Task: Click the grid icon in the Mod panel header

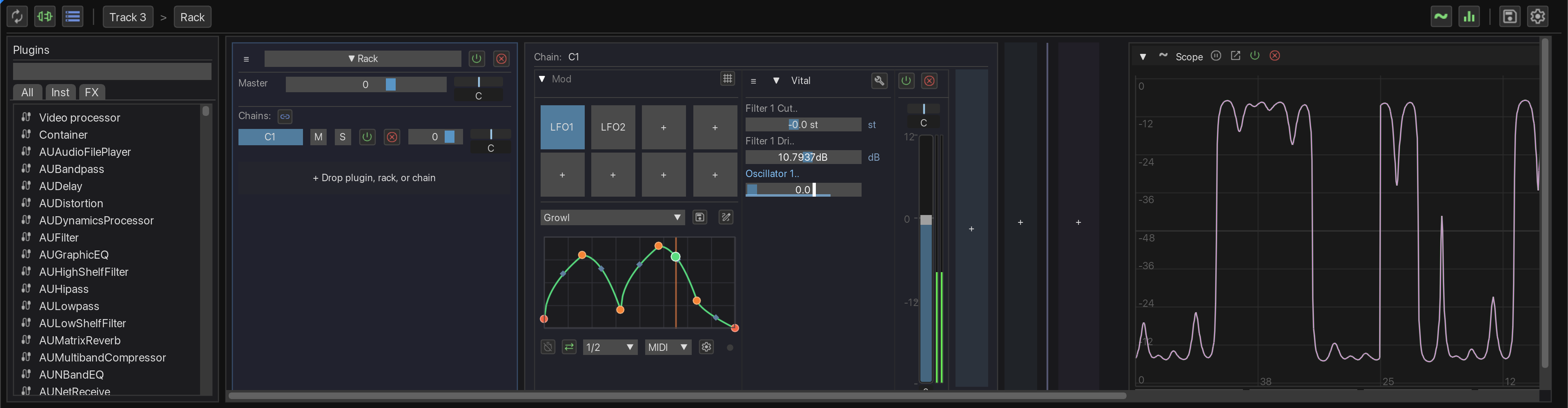Action: (x=727, y=78)
